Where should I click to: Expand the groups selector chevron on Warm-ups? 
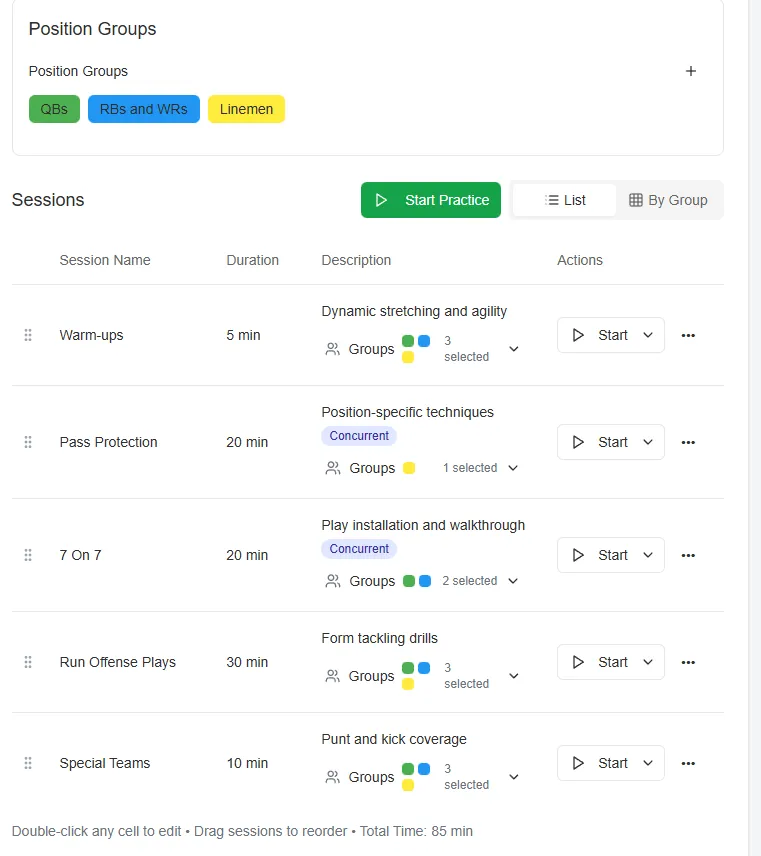[513, 349]
